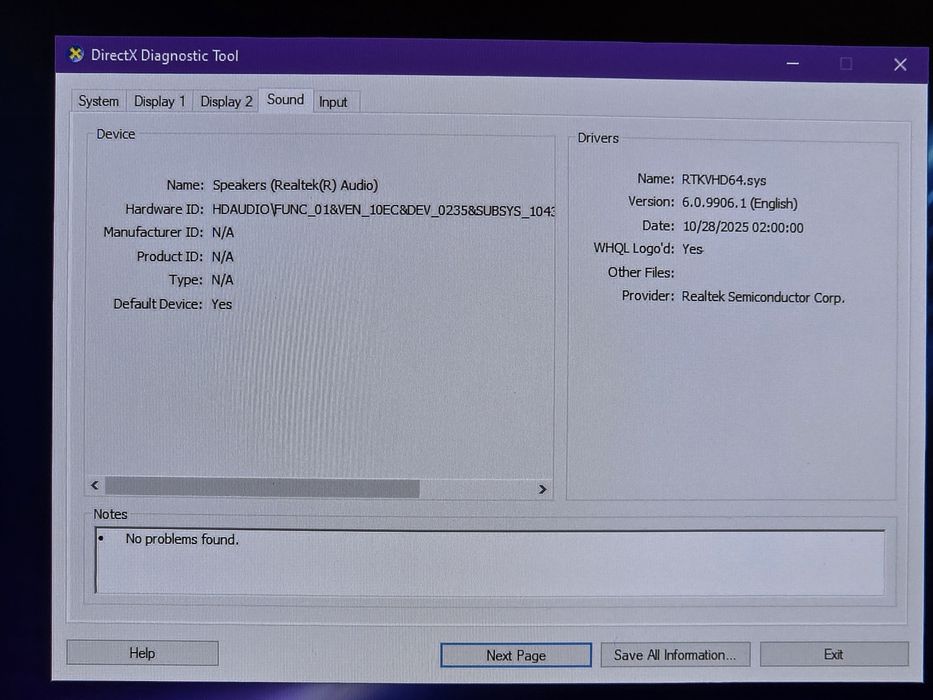Click the DirectX Diagnostic Tool title icon
The width and height of the screenshot is (933, 700).
(76, 55)
